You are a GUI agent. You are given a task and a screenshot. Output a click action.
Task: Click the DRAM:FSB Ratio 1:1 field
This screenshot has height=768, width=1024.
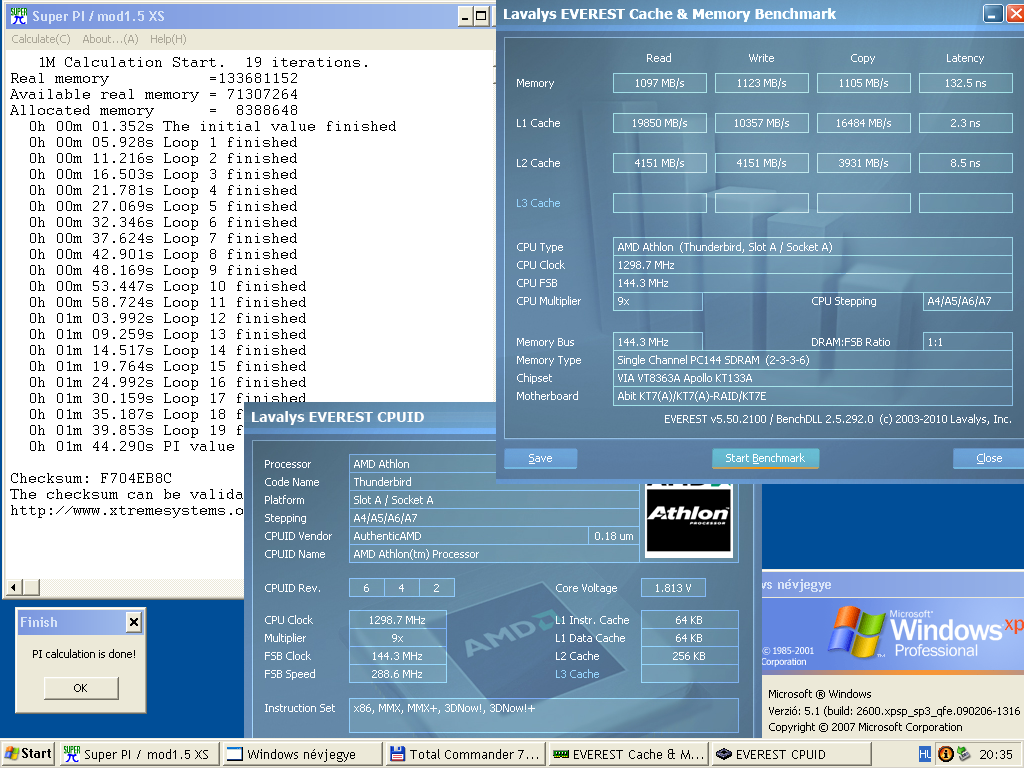point(968,342)
